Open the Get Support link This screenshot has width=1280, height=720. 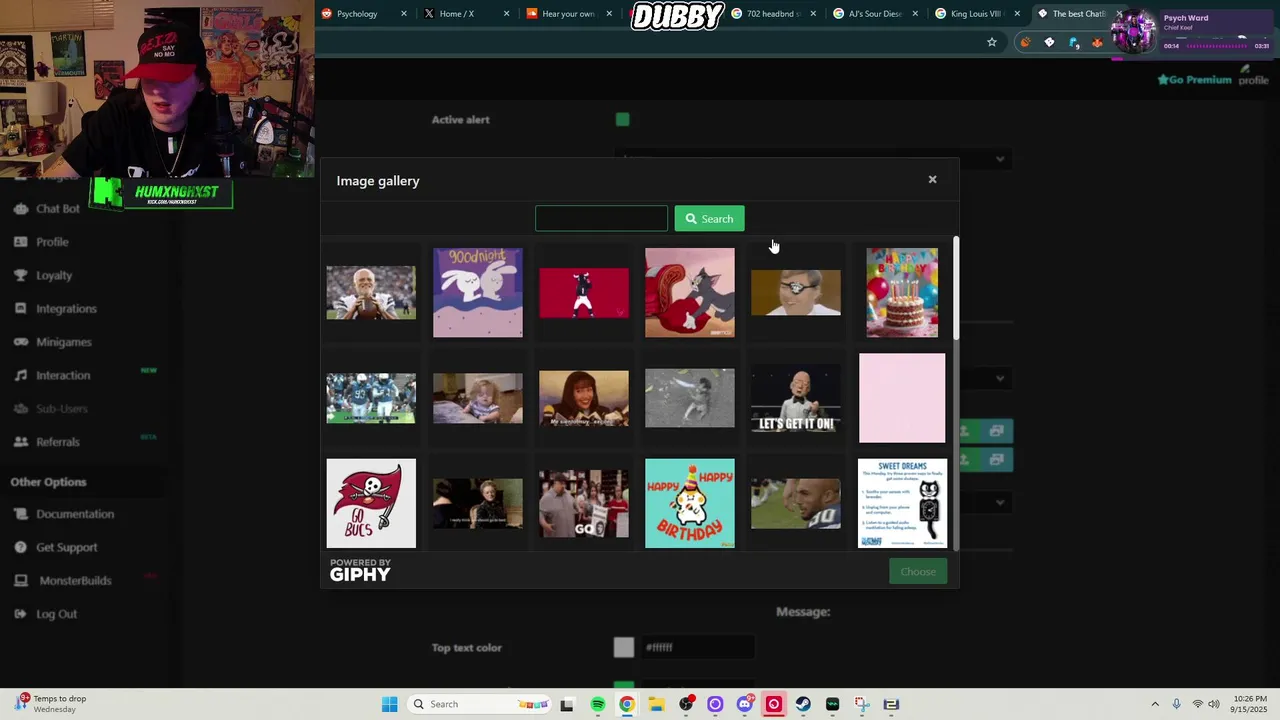click(x=66, y=547)
